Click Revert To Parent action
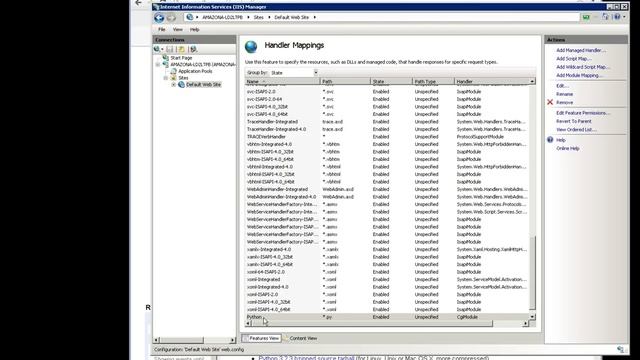Screen dimensions: 640x360 (x=573, y=121)
